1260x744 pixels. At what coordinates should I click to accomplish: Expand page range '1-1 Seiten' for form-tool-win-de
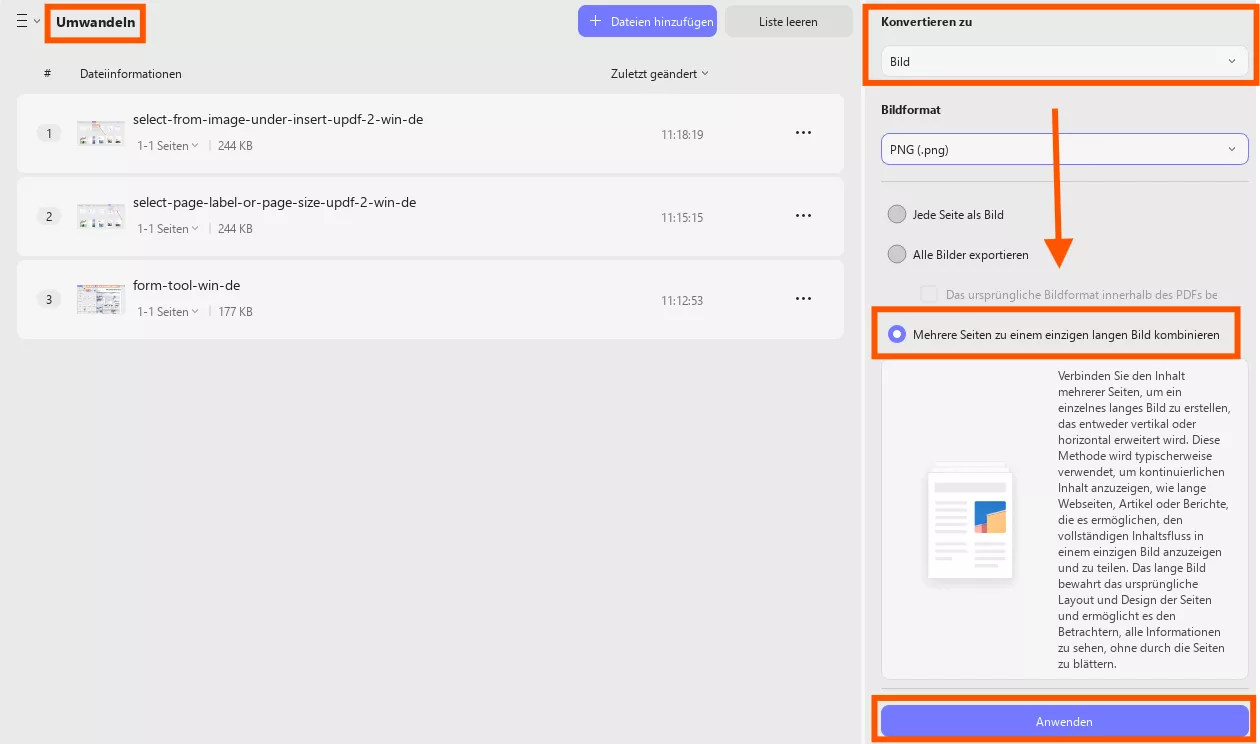pos(167,312)
